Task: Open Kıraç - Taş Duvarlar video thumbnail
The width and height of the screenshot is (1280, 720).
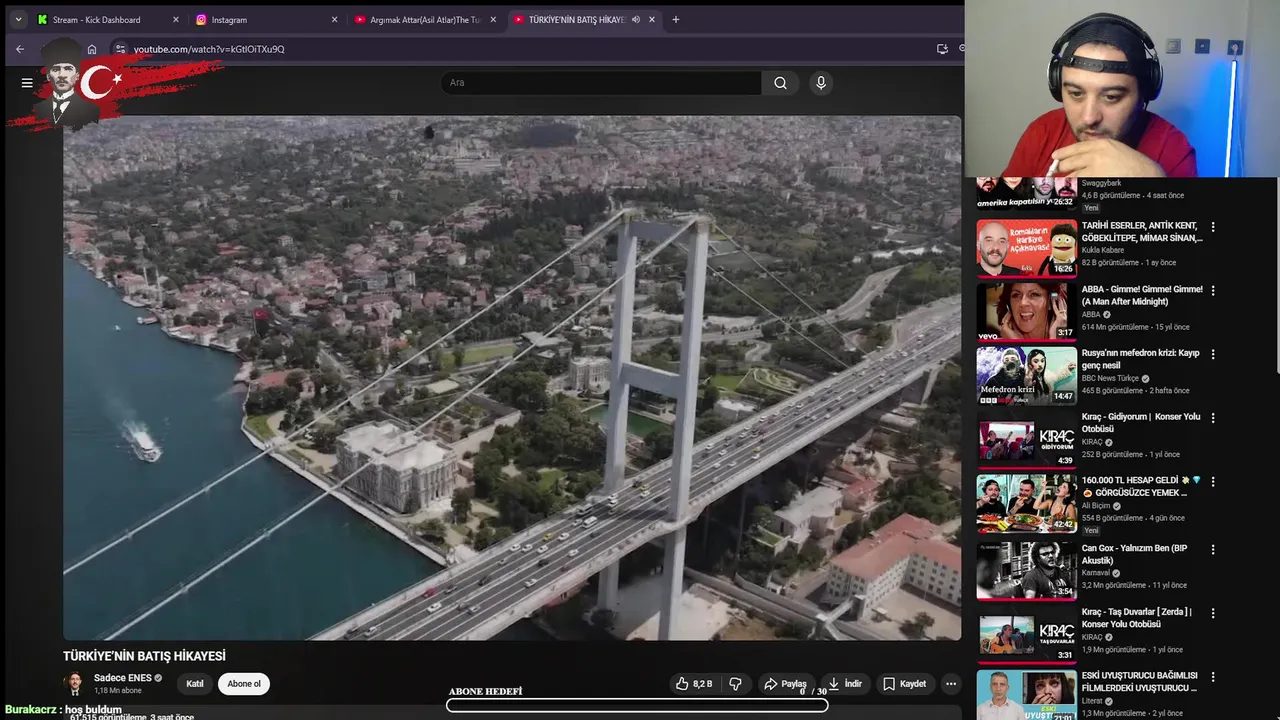Action: click(x=1026, y=634)
